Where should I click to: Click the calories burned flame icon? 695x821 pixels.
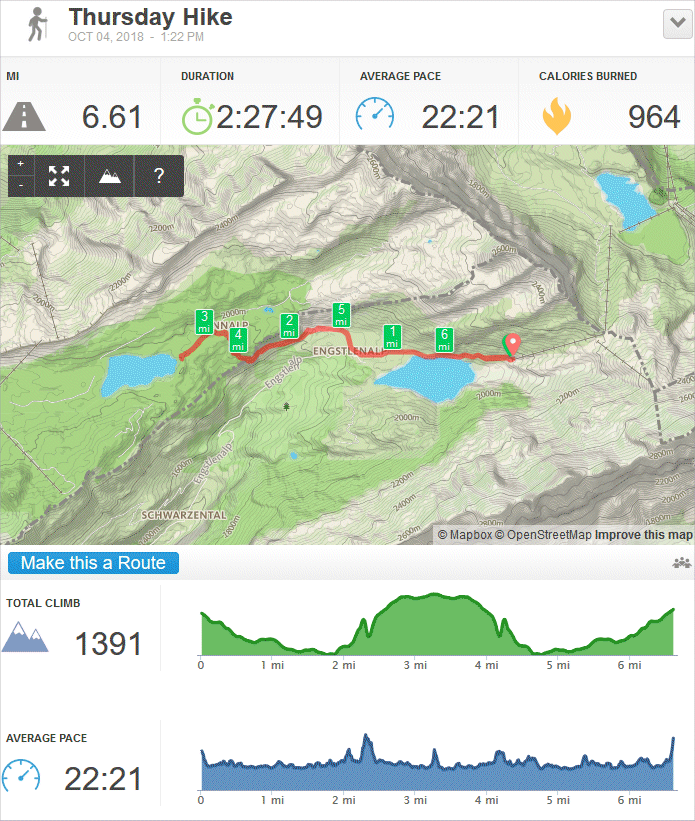point(556,116)
